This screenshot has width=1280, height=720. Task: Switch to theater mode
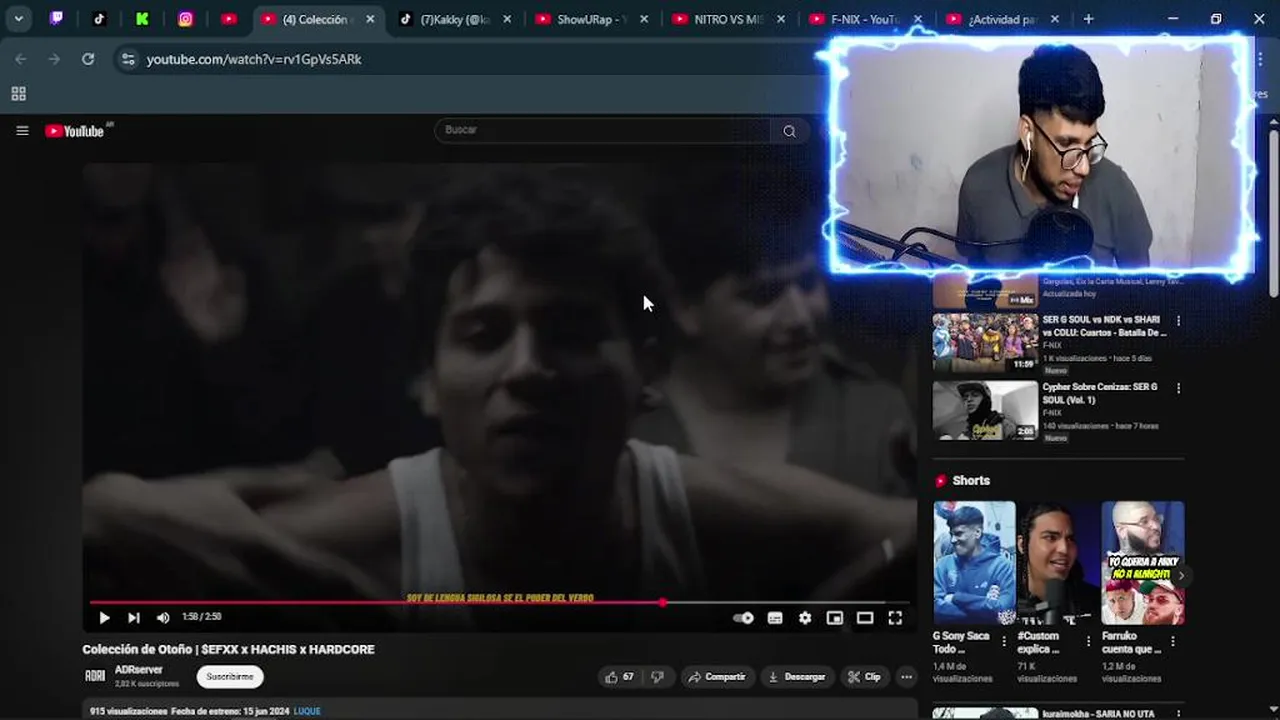(x=865, y=618)
